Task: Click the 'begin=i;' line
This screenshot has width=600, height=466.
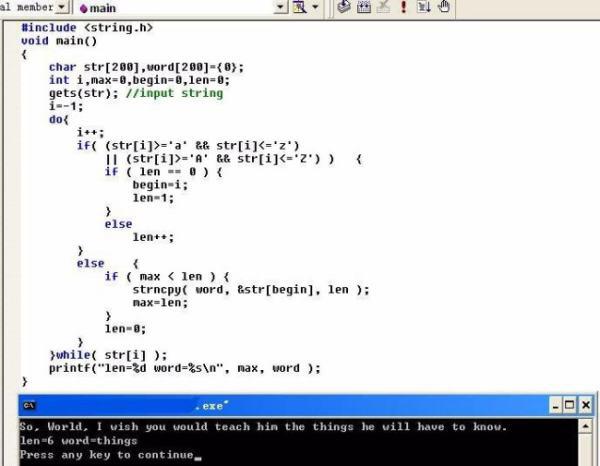Action: tap(160, 185)
